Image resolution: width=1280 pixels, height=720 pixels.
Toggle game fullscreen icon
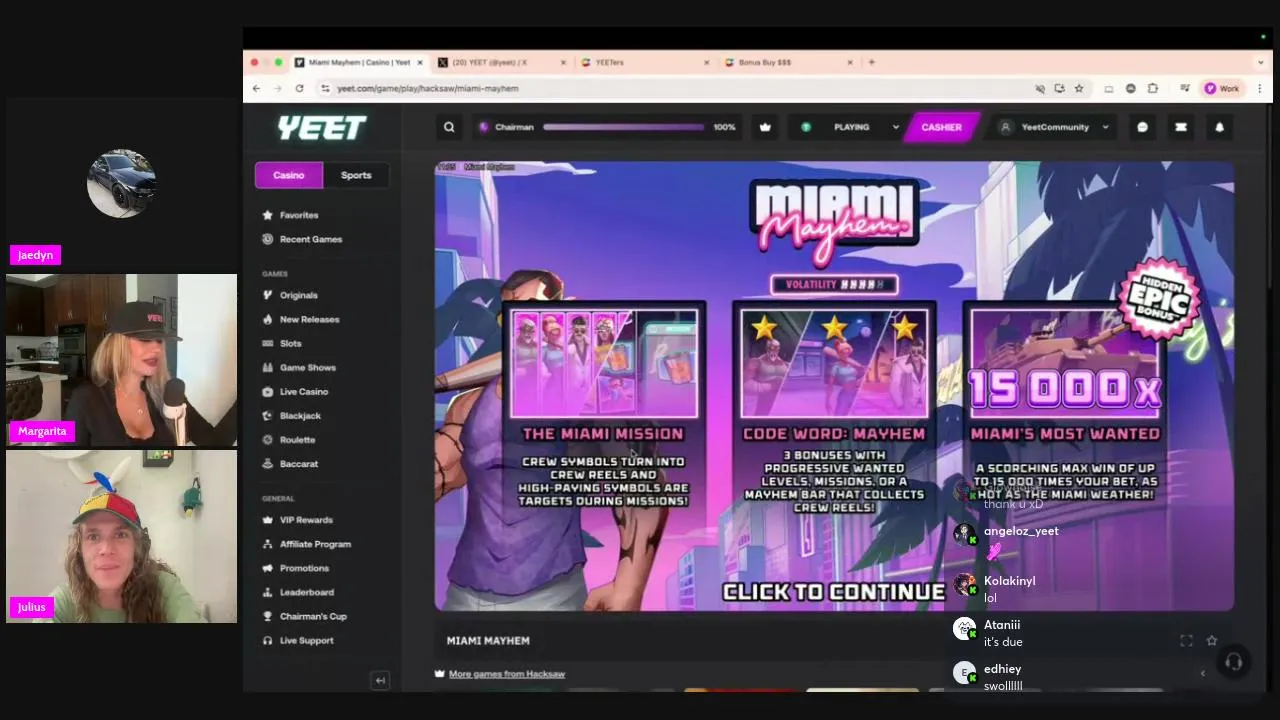click(1186, 641)
